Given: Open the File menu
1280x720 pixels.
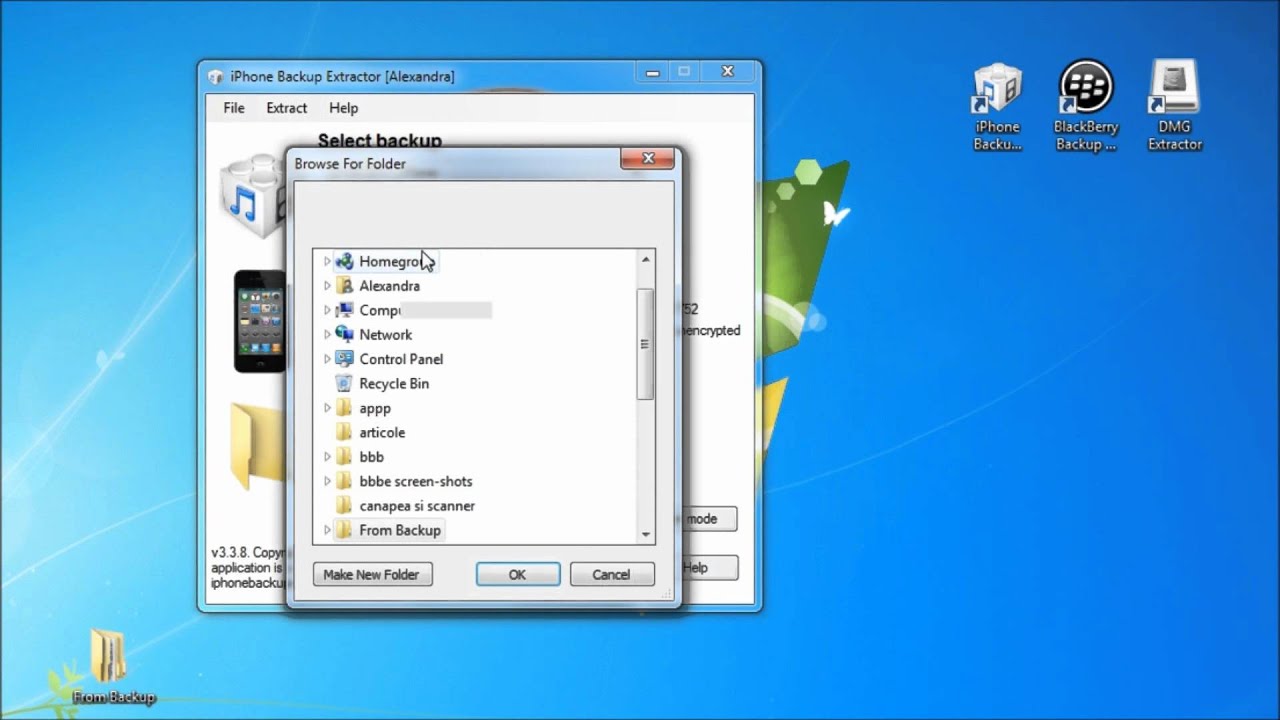Looking at the screenshot, I should tap(234, 108).
